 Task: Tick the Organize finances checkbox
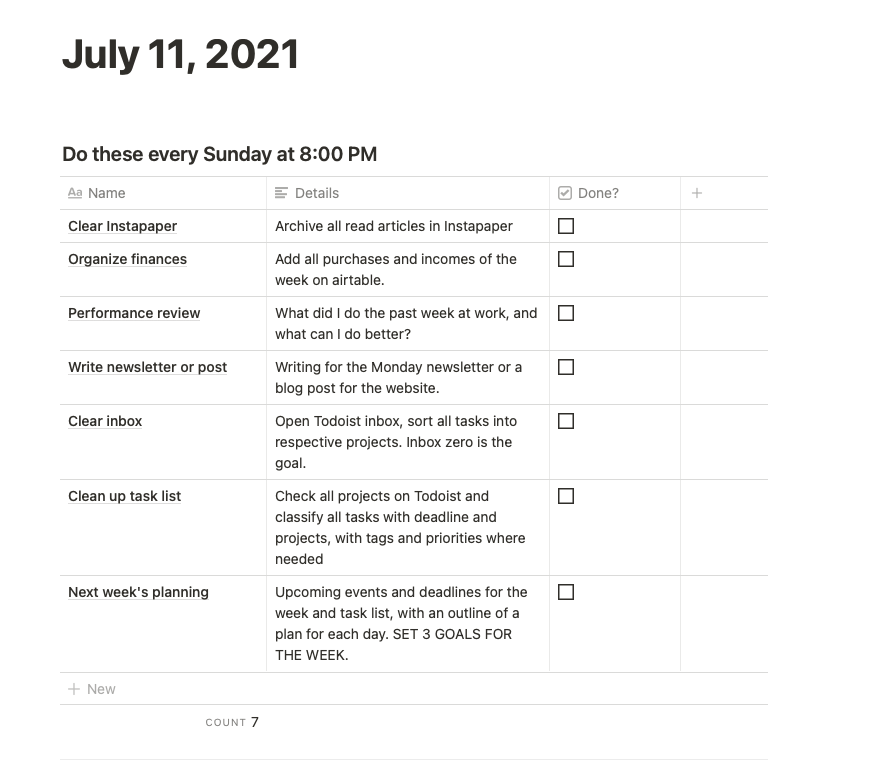[x=566, y=259]
